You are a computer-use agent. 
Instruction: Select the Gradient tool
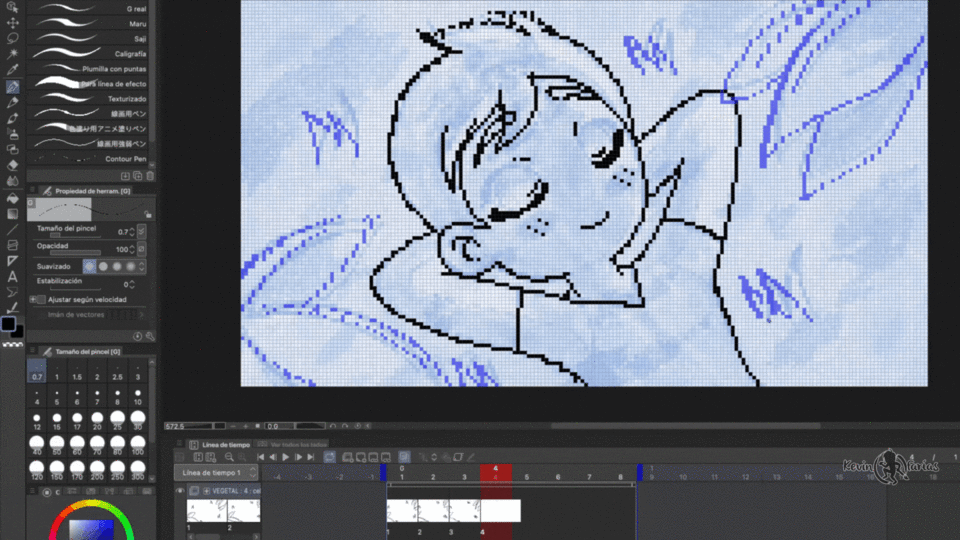(x=12, y=214)
